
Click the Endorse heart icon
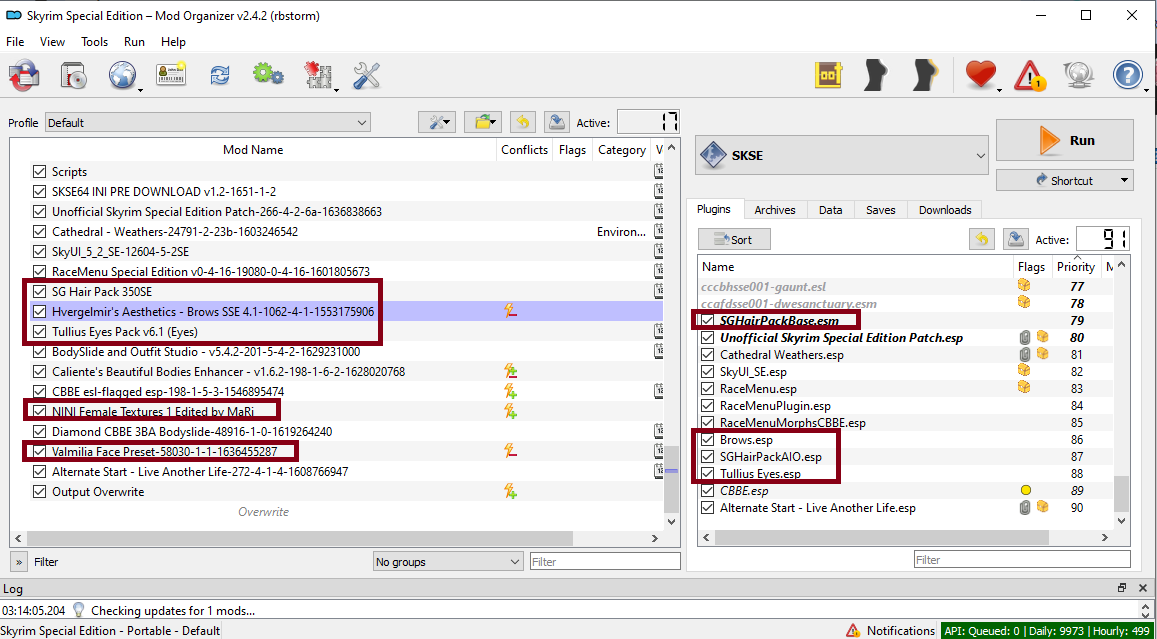(981, 75)
